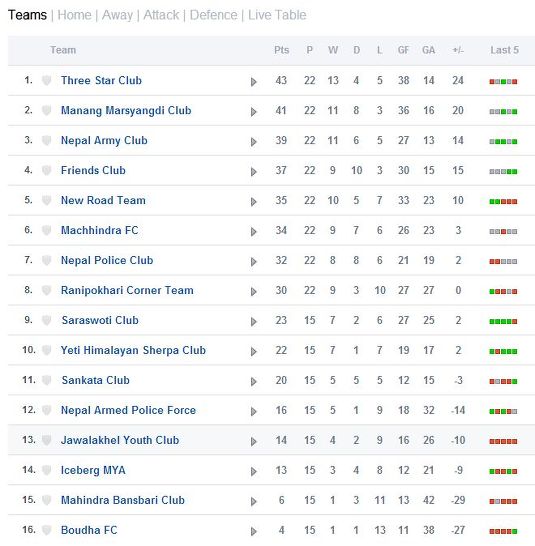This screenshot has width=535, height=546.
Task: Click the team crest icon next to Friends Club
Action: tap(46, 170)
